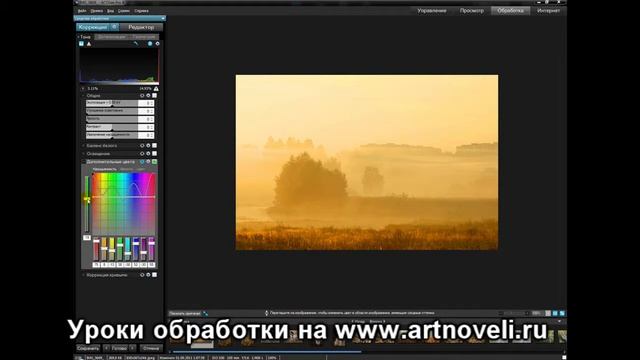Click the magenta color saturation slider
Viewport: 640px width, 360px height.
(x=151, y=249)
